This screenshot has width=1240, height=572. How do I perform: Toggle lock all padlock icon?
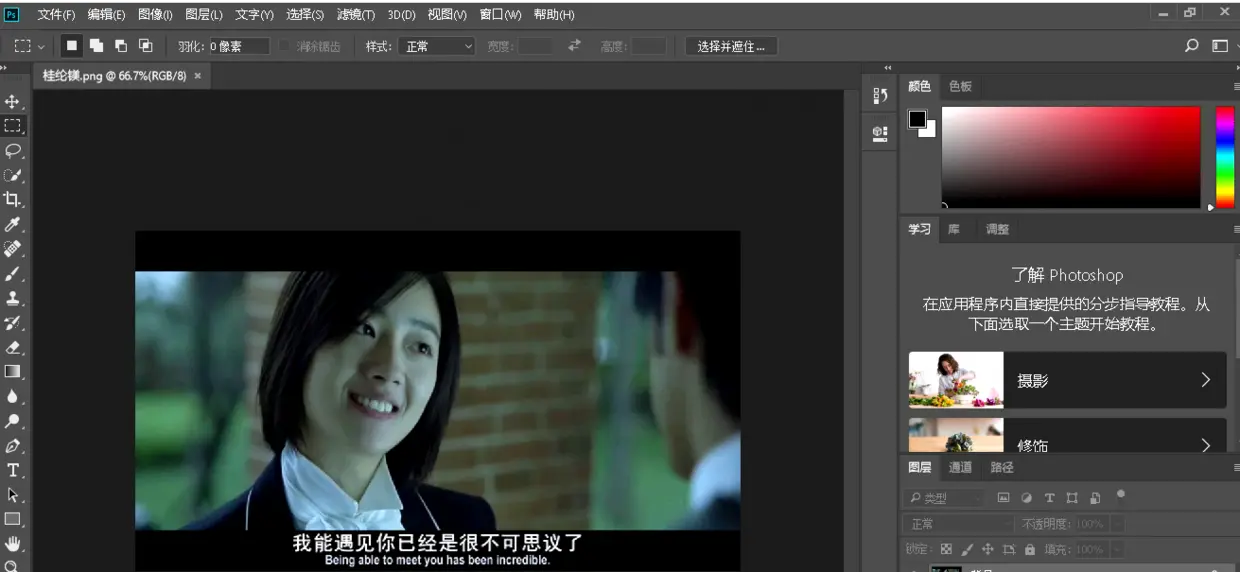(x=1030, y=549)
